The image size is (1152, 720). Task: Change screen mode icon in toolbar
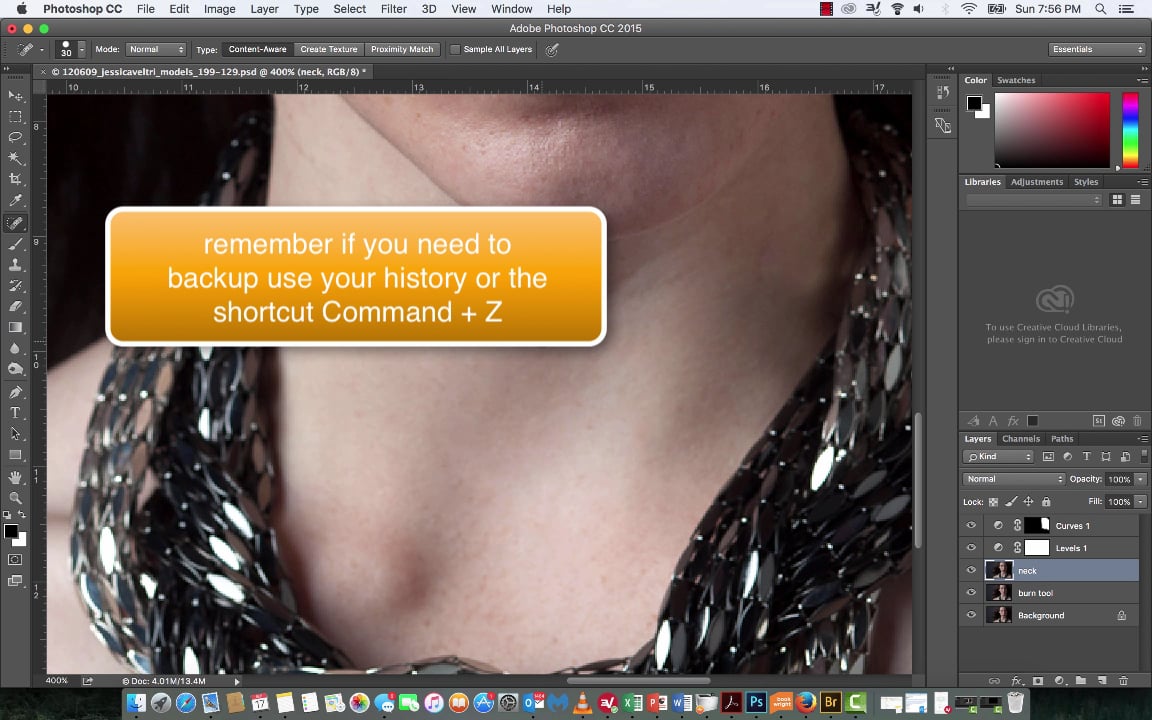click(x=15, y=581)
